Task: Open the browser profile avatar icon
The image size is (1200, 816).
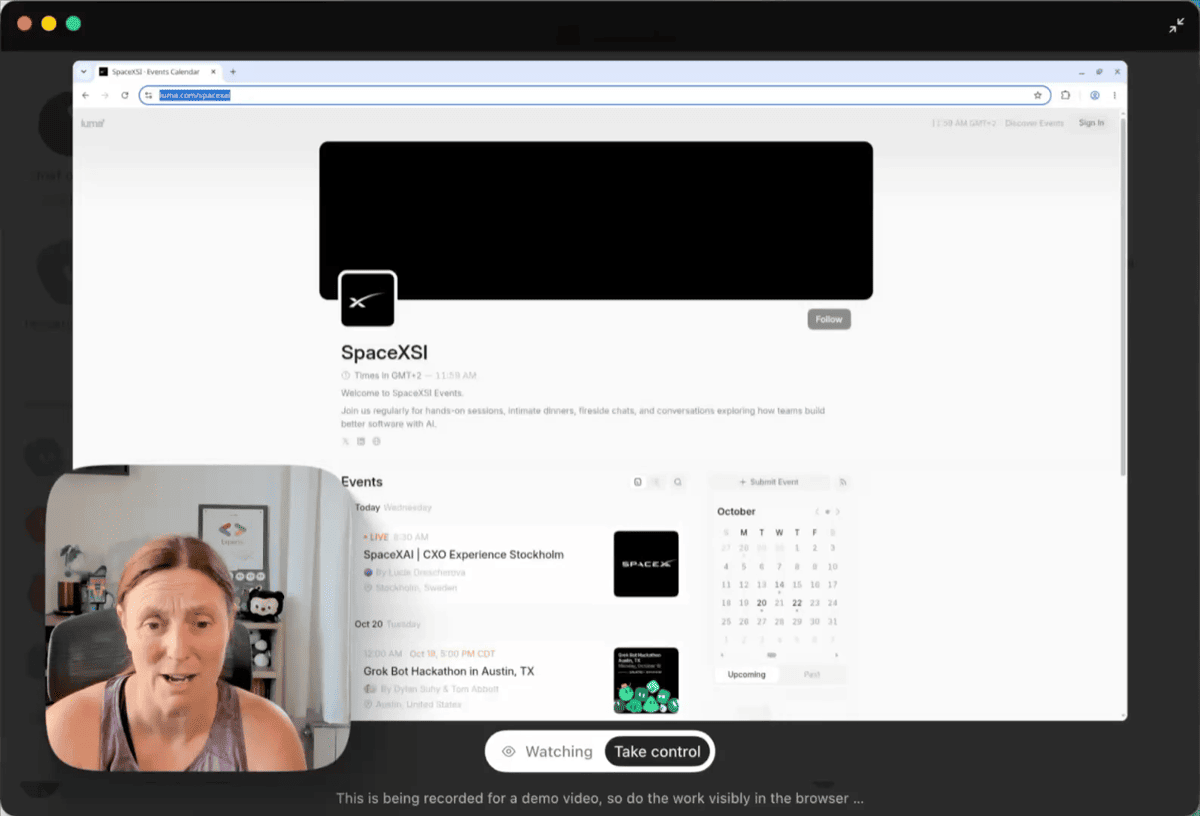Action: coord(1095,95)
